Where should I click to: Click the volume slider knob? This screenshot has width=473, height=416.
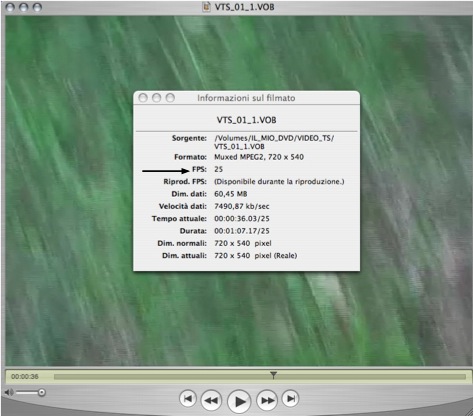point(42,392)
